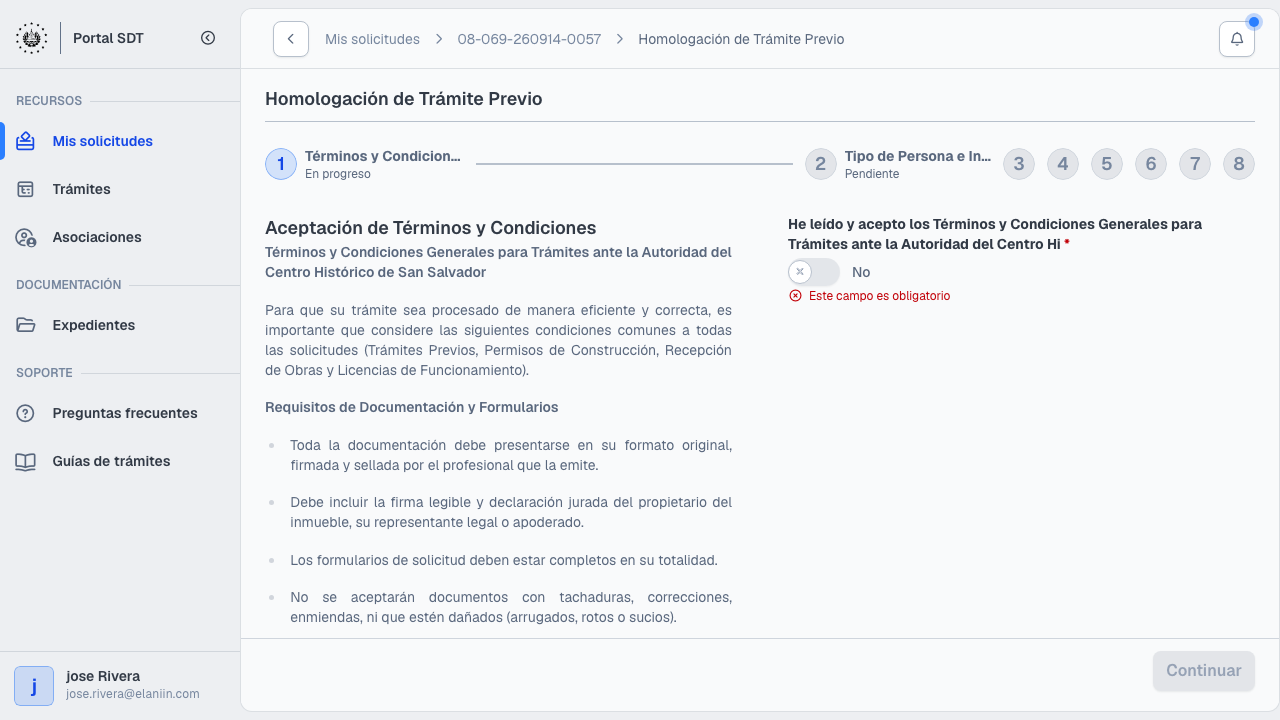Image resolution: width=1280 pixels, height=720 pixels.
Task: Open Preguntas frecuentes in the sidebar
Action: (120, 413)
